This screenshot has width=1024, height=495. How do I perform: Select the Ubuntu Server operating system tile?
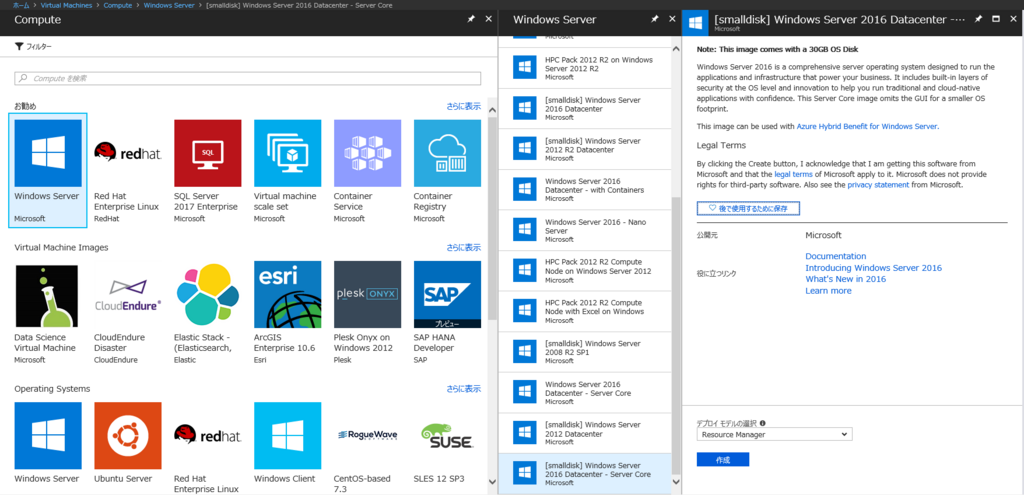[128, 445]
